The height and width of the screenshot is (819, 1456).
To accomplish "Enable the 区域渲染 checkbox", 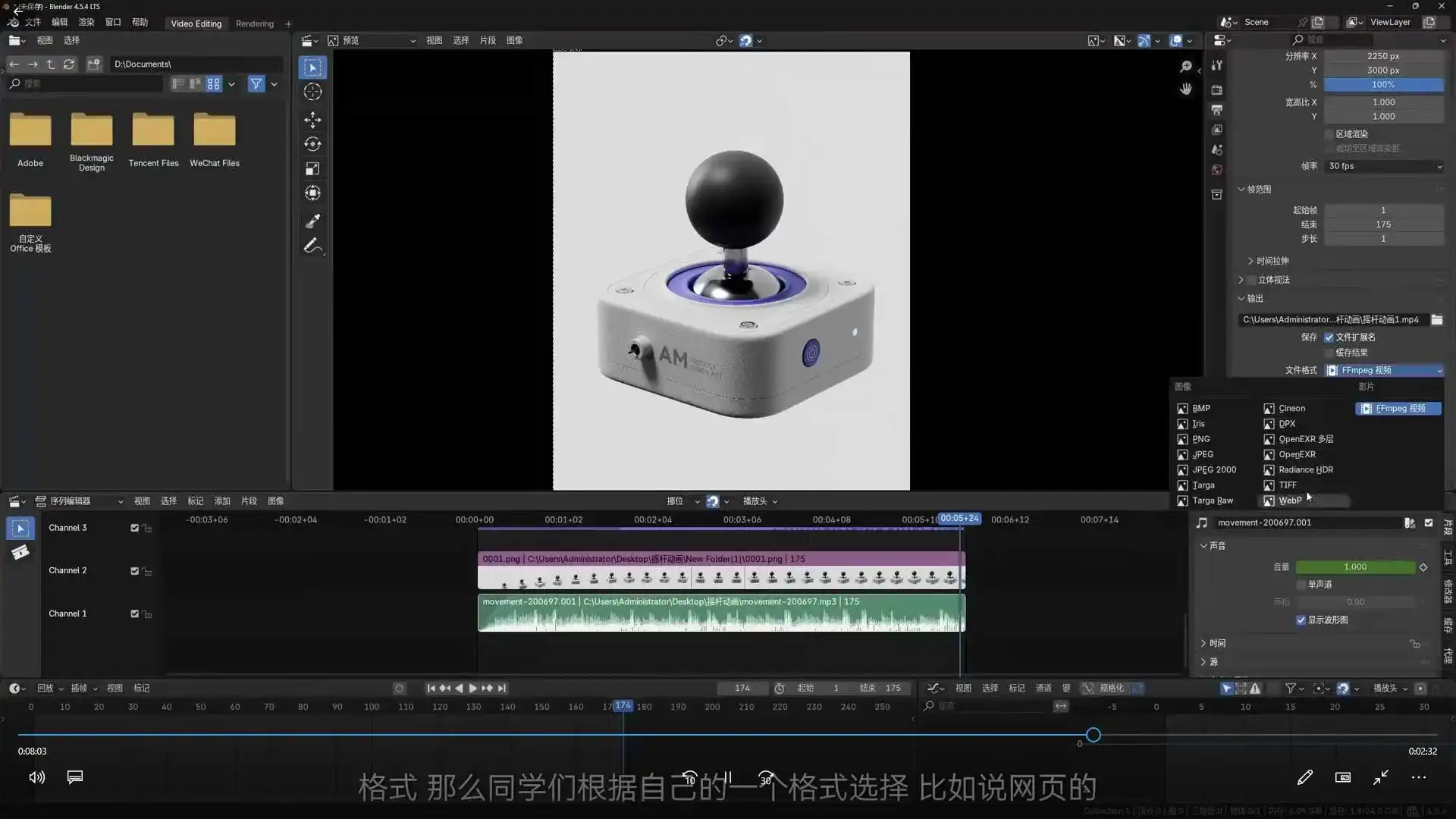I will (1327, 134).
